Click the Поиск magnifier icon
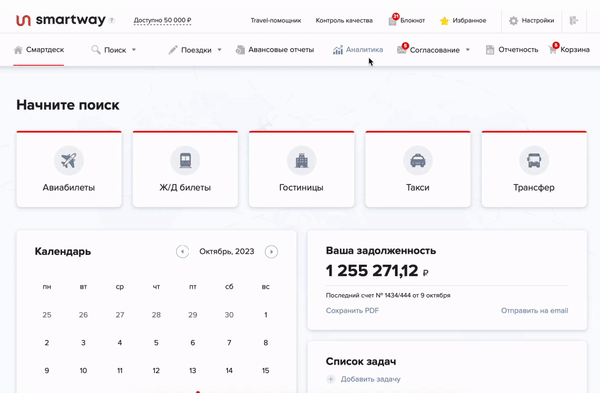 pyautogui.click(x=96, y=50)
